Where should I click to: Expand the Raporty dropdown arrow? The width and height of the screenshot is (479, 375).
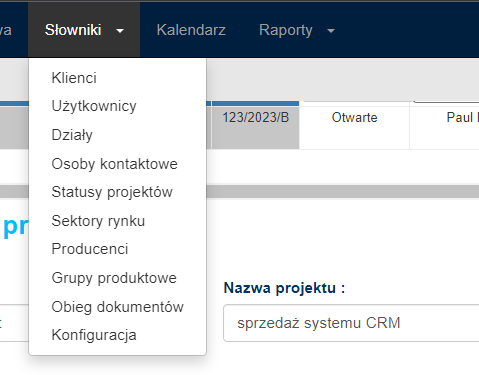pos(331,31)
